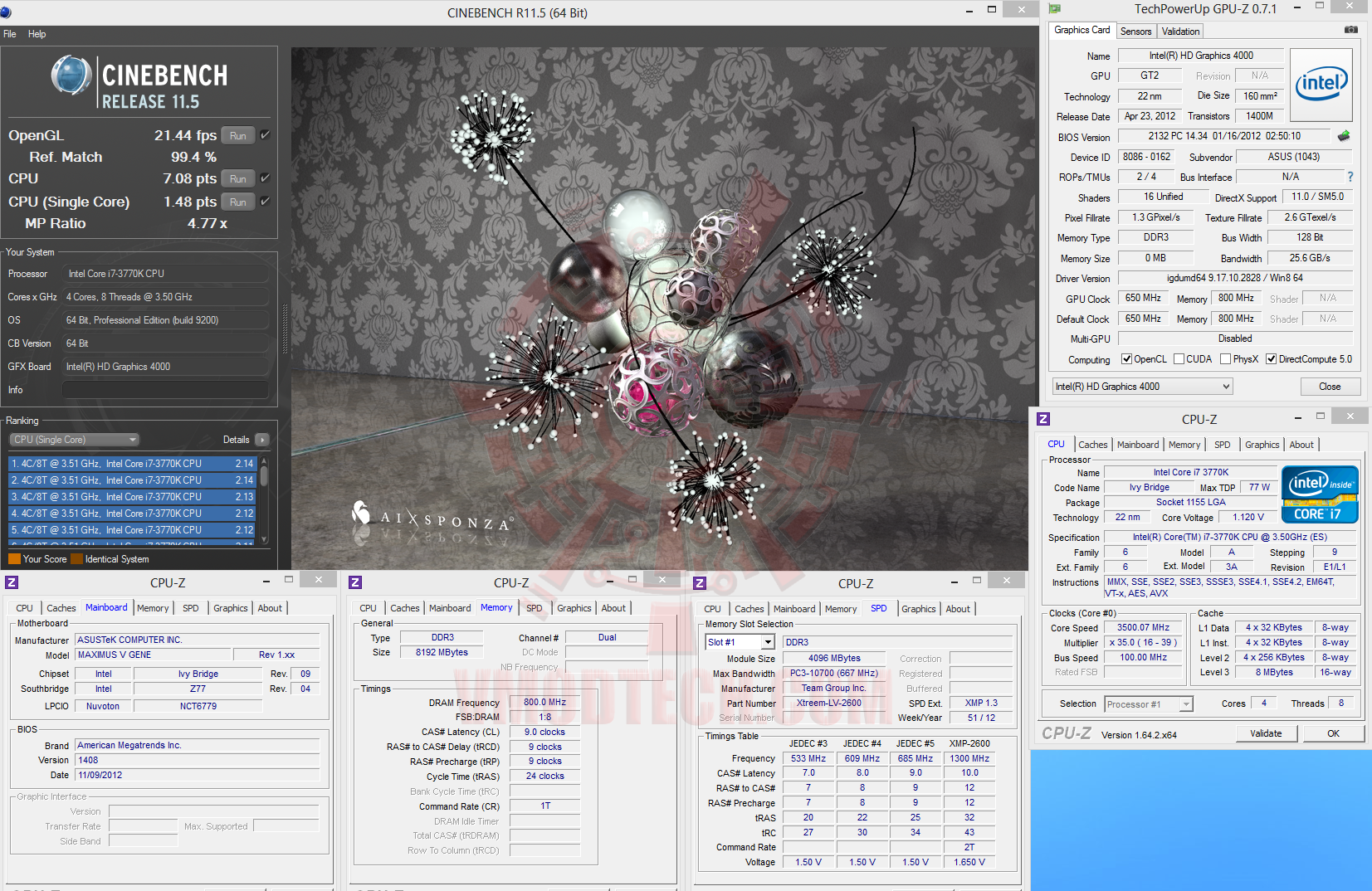
Task: Click the Intel Core i7 badge in CPU-Z
Action: pyautogui.click(x=1319, y=495)
